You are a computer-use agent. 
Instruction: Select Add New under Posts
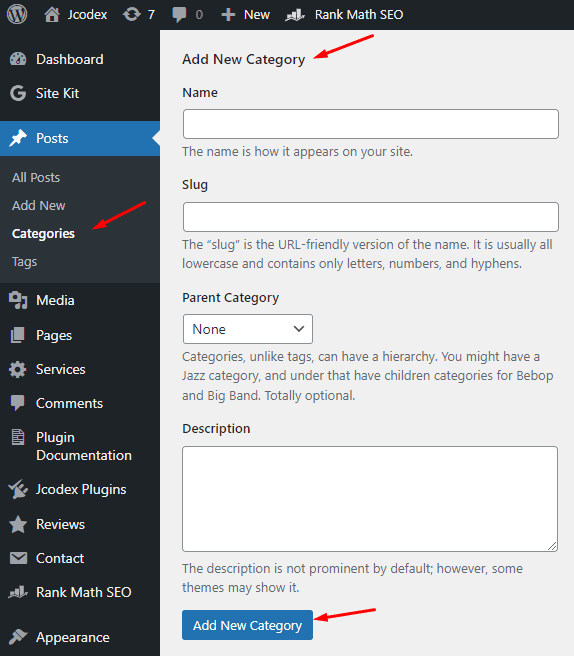pos(38,205)
